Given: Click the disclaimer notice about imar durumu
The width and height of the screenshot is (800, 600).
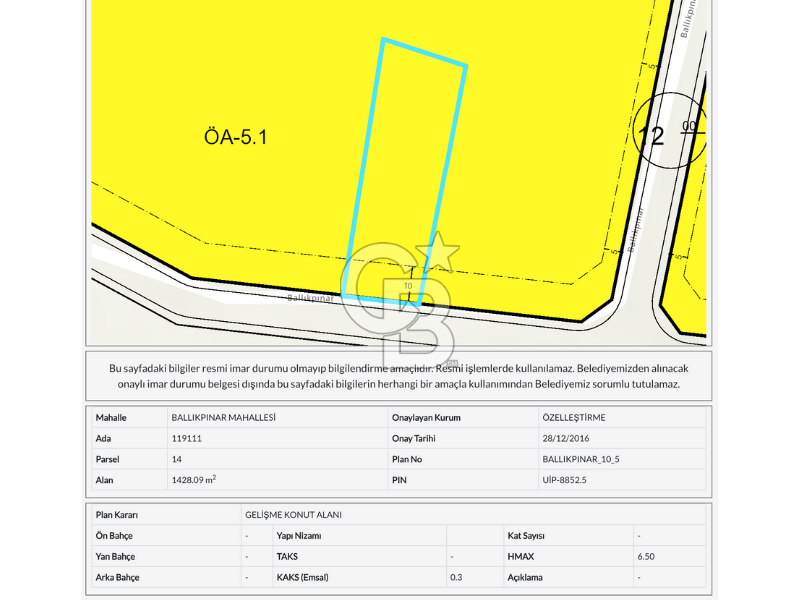Looking at the screenshot, I should pos(398,376).
